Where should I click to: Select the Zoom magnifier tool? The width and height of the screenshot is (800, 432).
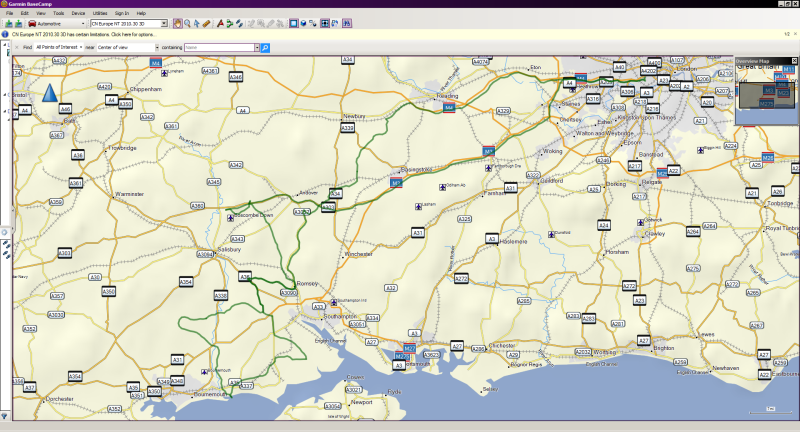point(187,22)
